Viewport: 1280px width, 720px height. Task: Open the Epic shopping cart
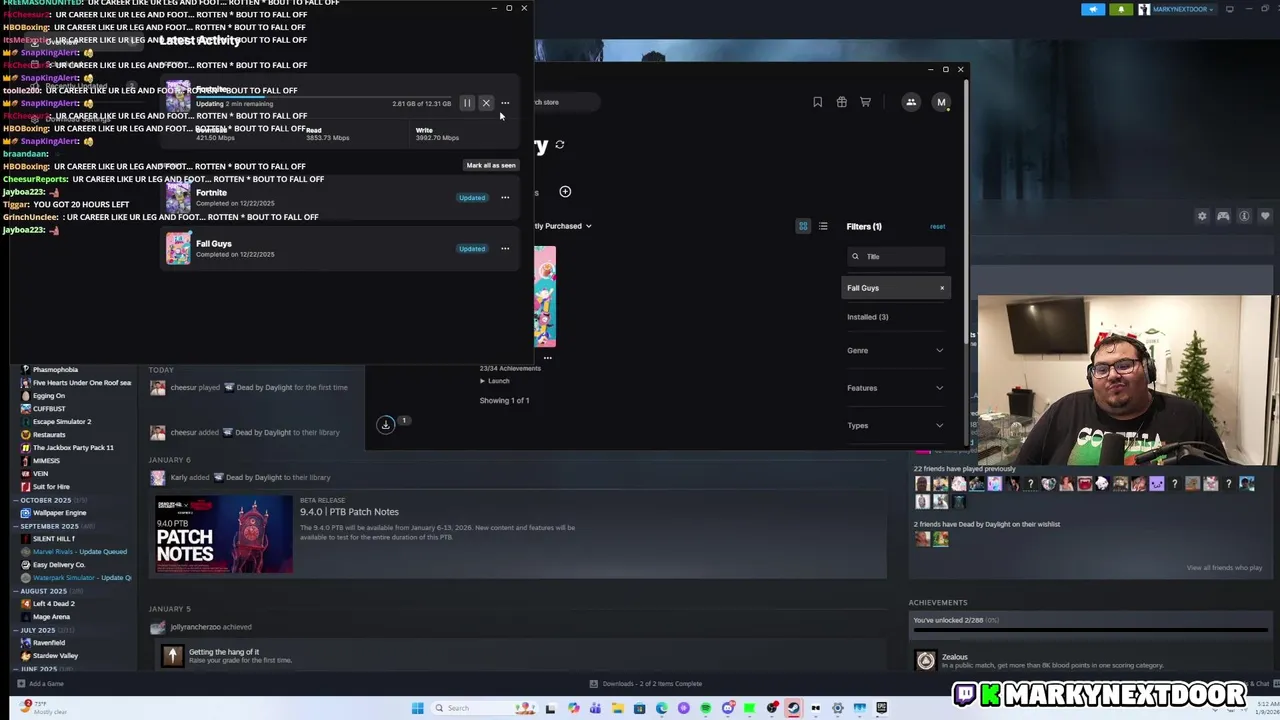865,102
